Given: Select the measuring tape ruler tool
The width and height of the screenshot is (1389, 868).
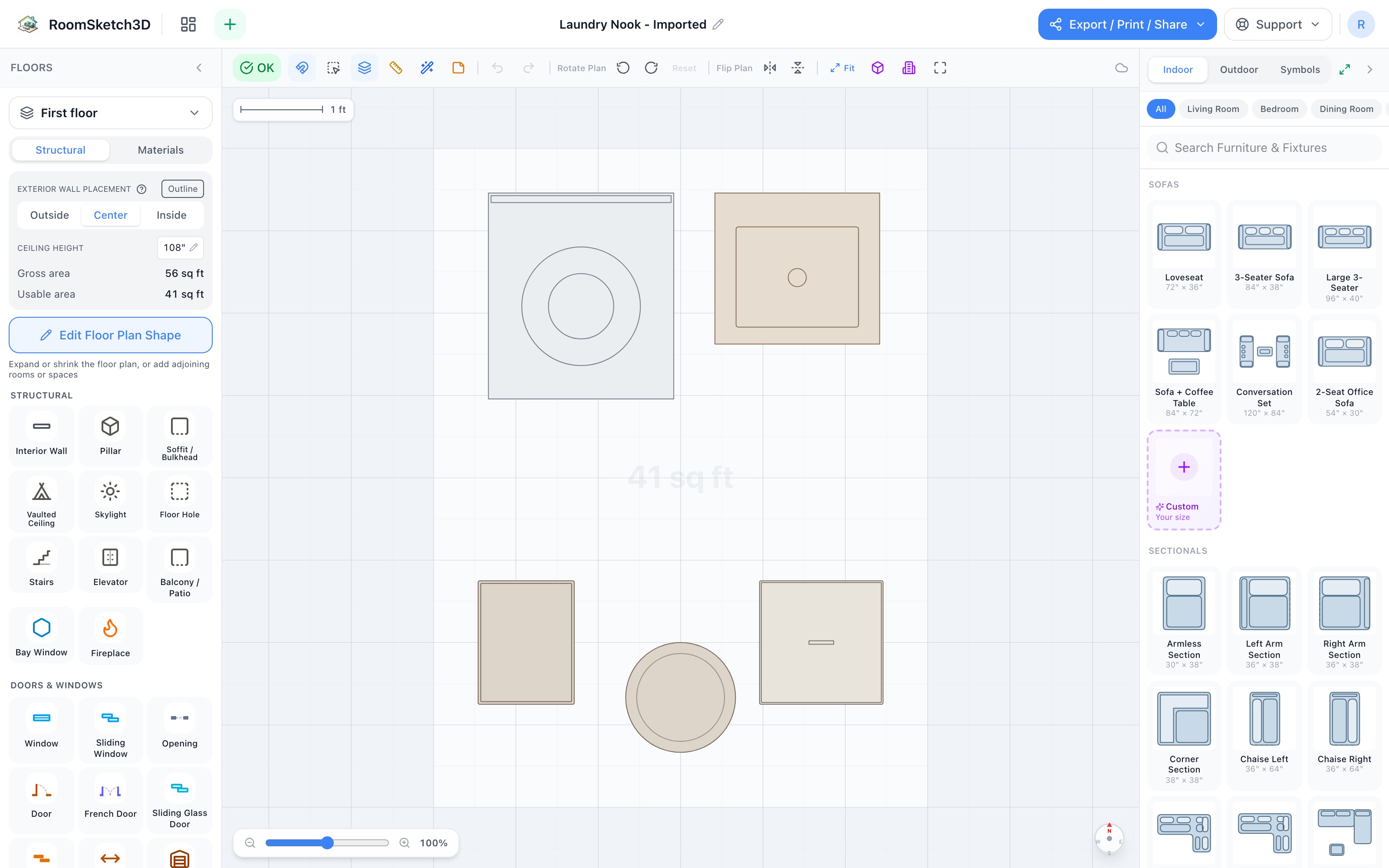Looking at the screenshot, I should [x=395, y=68].
